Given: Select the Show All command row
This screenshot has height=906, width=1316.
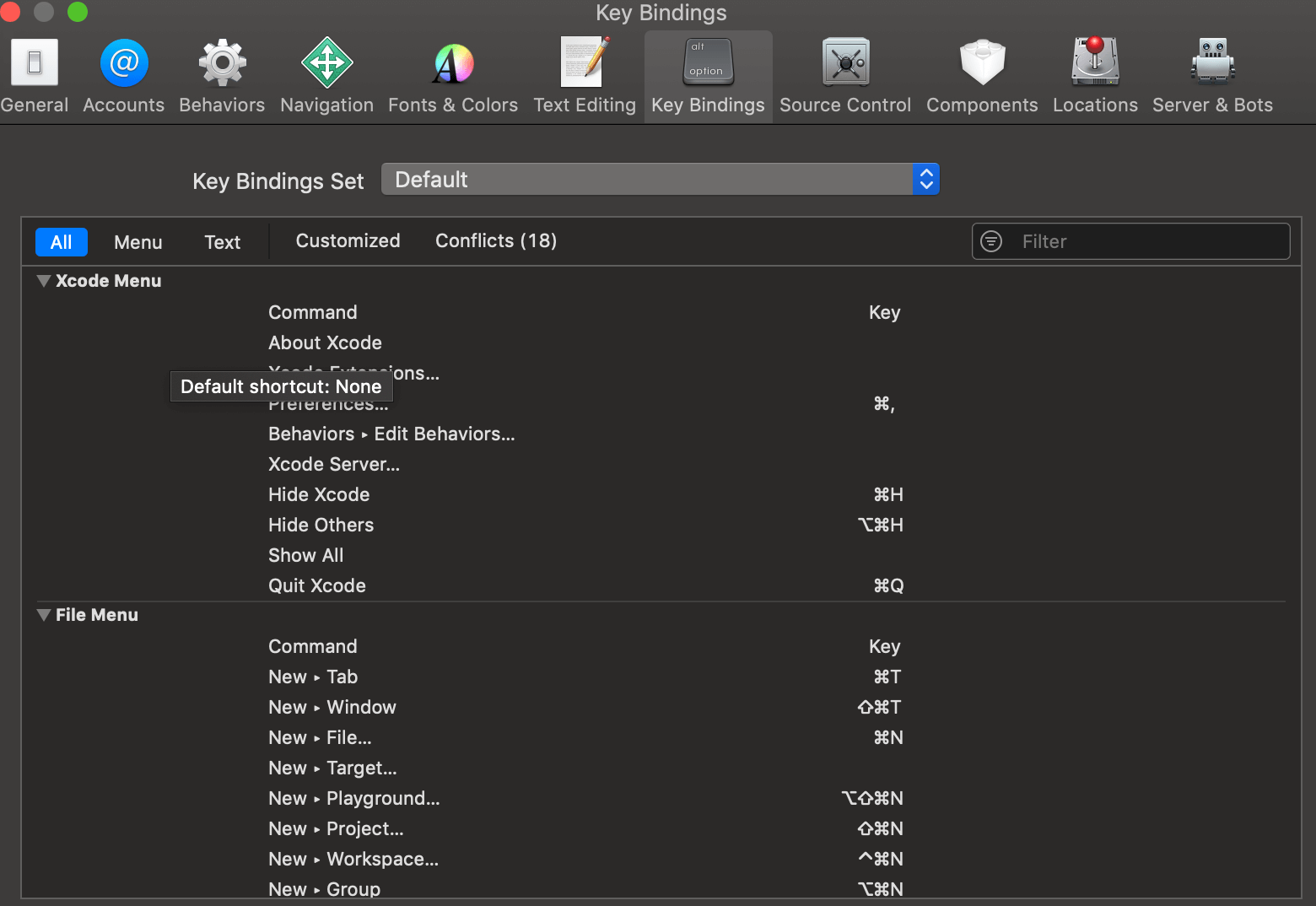Looking at the screenshot, I should (661, 555).
